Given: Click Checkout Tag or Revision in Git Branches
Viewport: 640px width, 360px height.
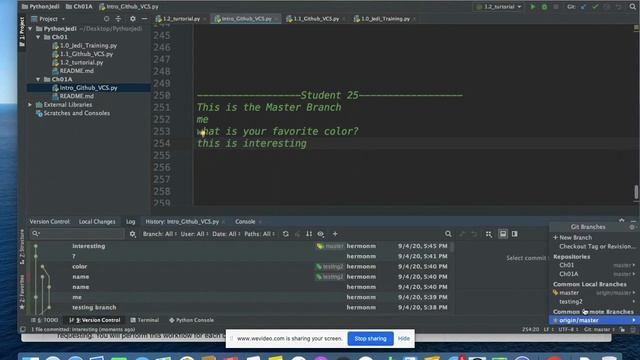Looking at the screenshot, I should tap(596, 247).
